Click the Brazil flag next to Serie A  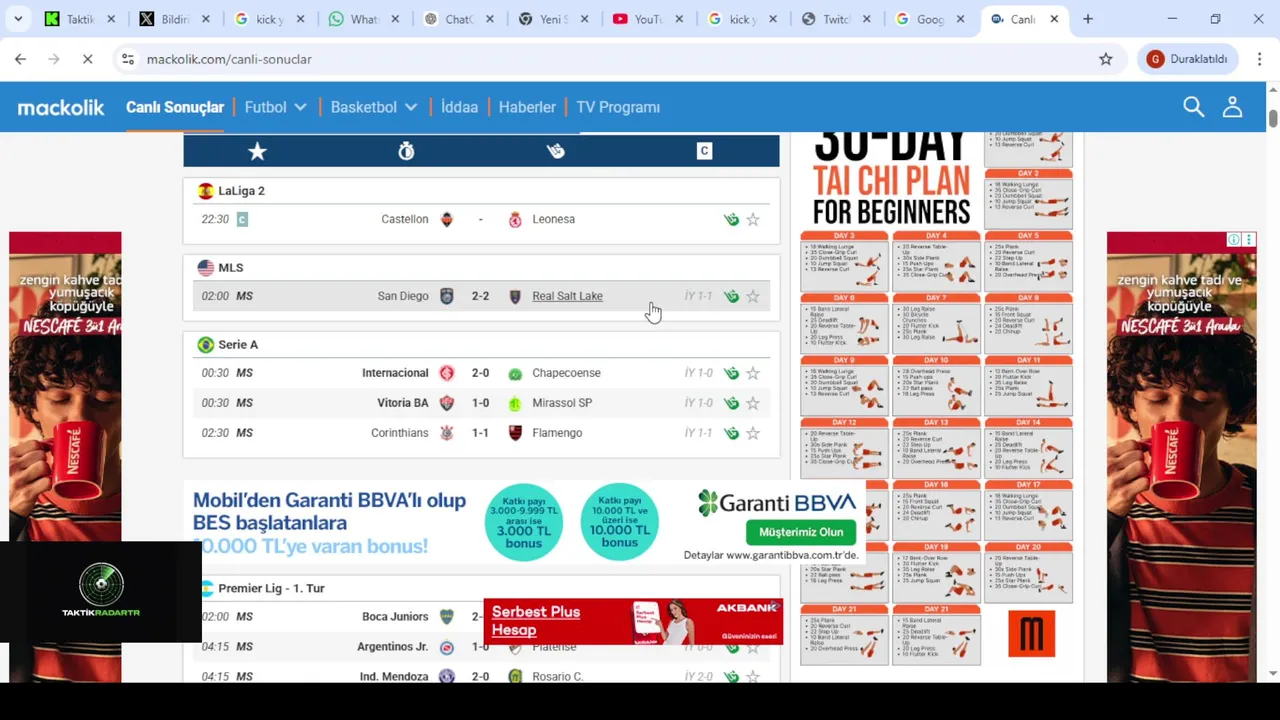coord(205,345)
